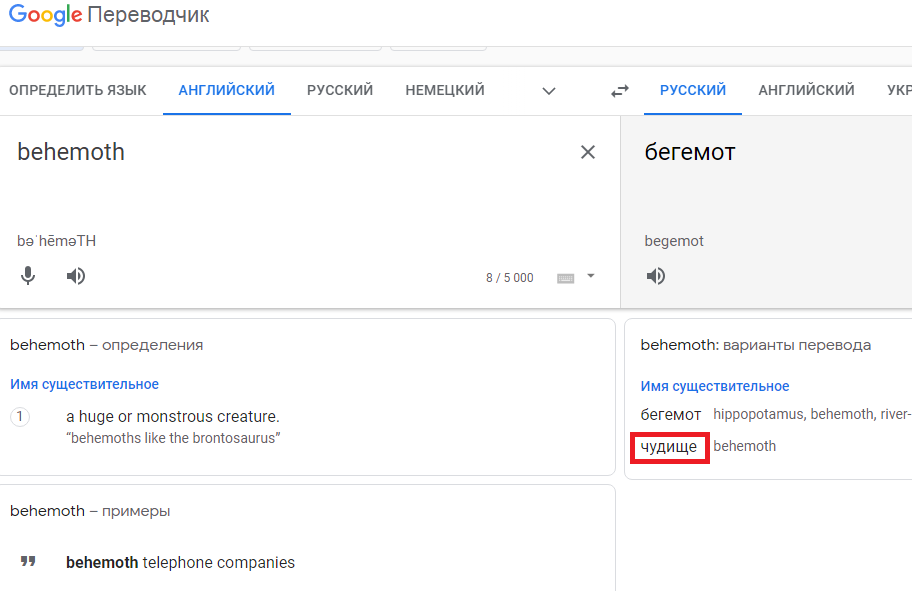Select Определить язык source tab

tap(78, 90)
